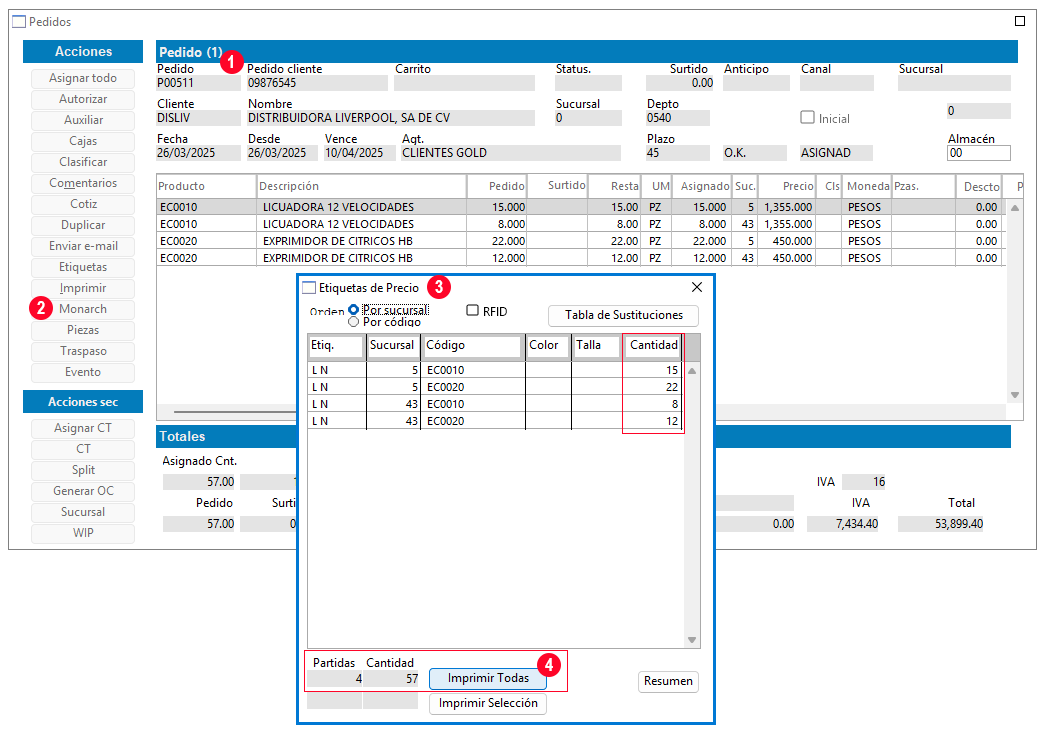
Task: Click the Cotiz button
Action: pyautogui.click(x=83, y=204)
